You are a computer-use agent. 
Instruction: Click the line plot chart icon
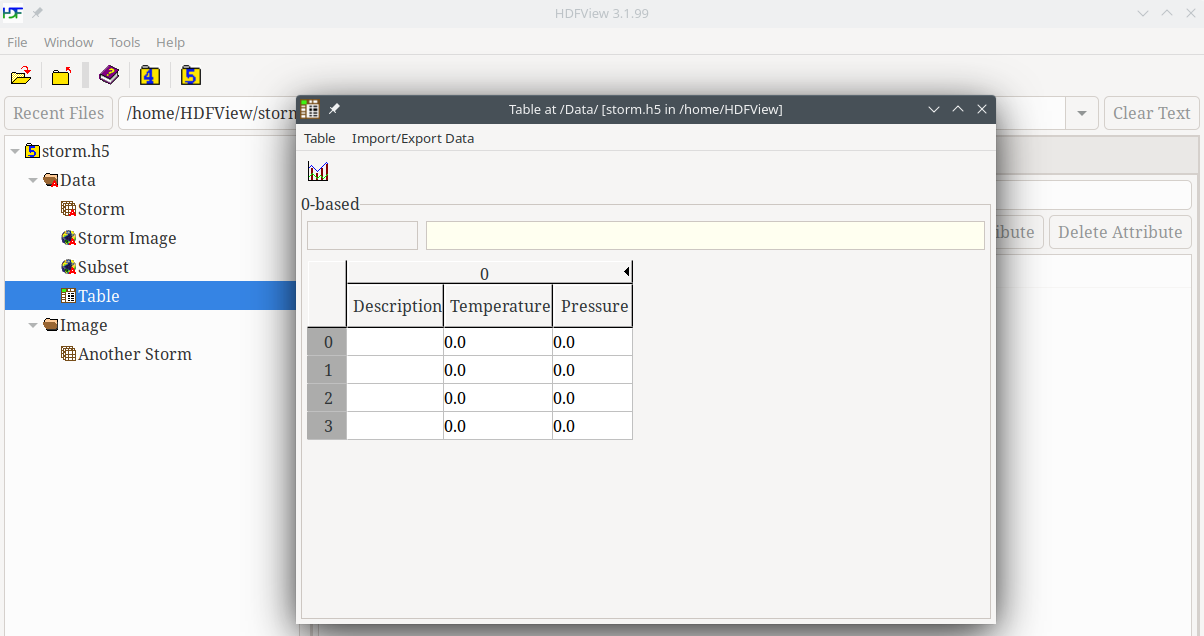[x=318, y=172]
